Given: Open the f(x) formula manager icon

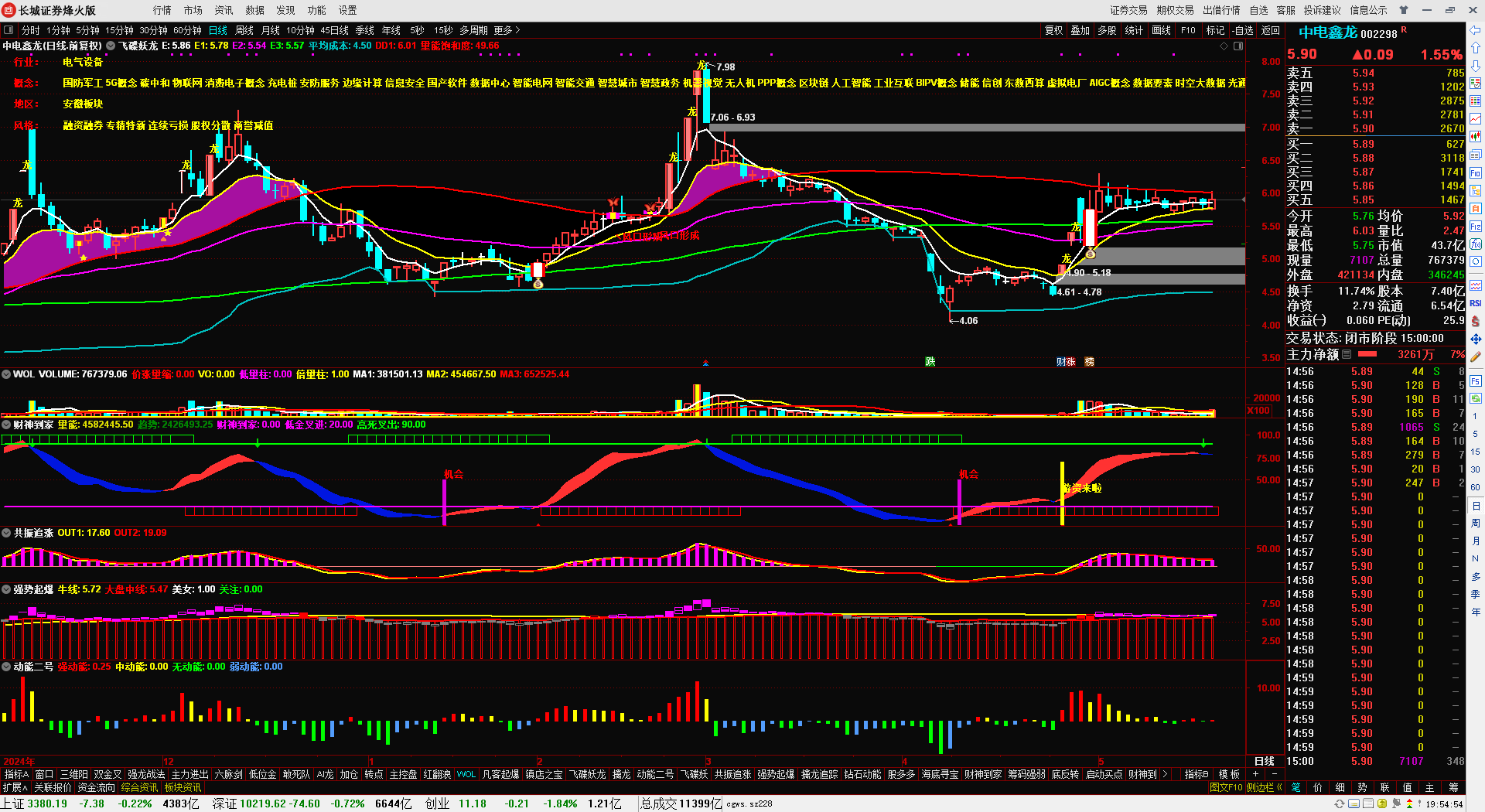Looking at the screenshot, I should 1476,244.
